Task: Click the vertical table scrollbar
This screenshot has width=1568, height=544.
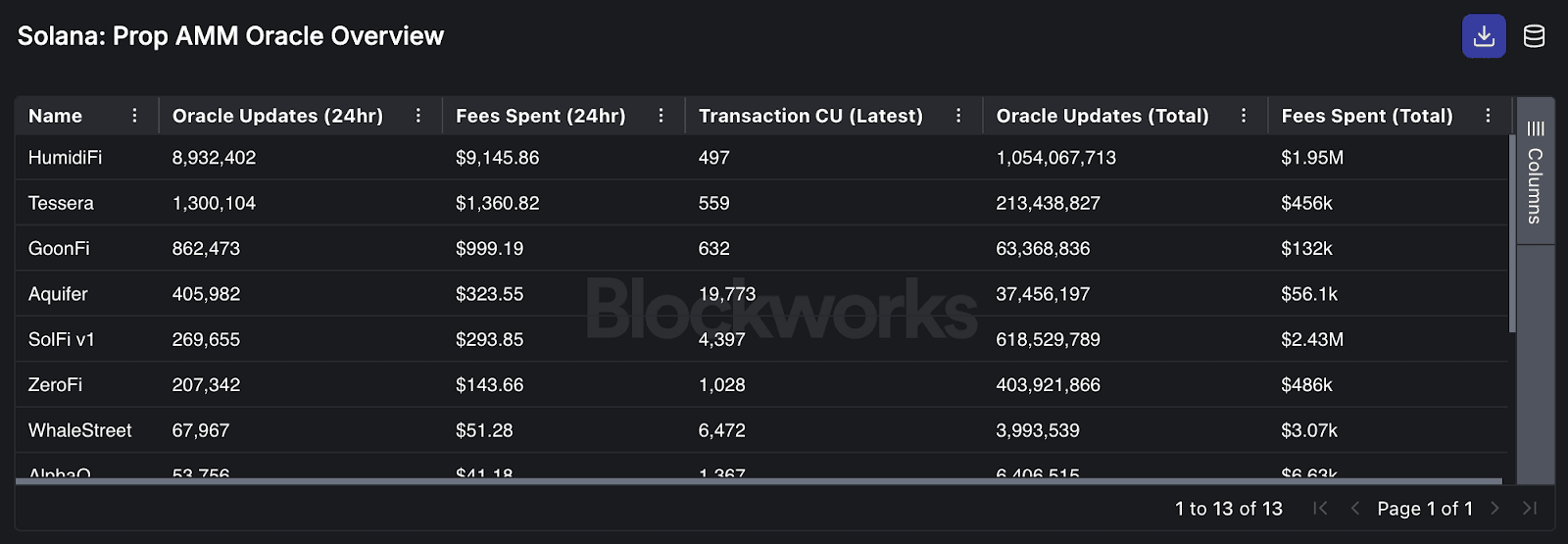Action: (1512, 235)
